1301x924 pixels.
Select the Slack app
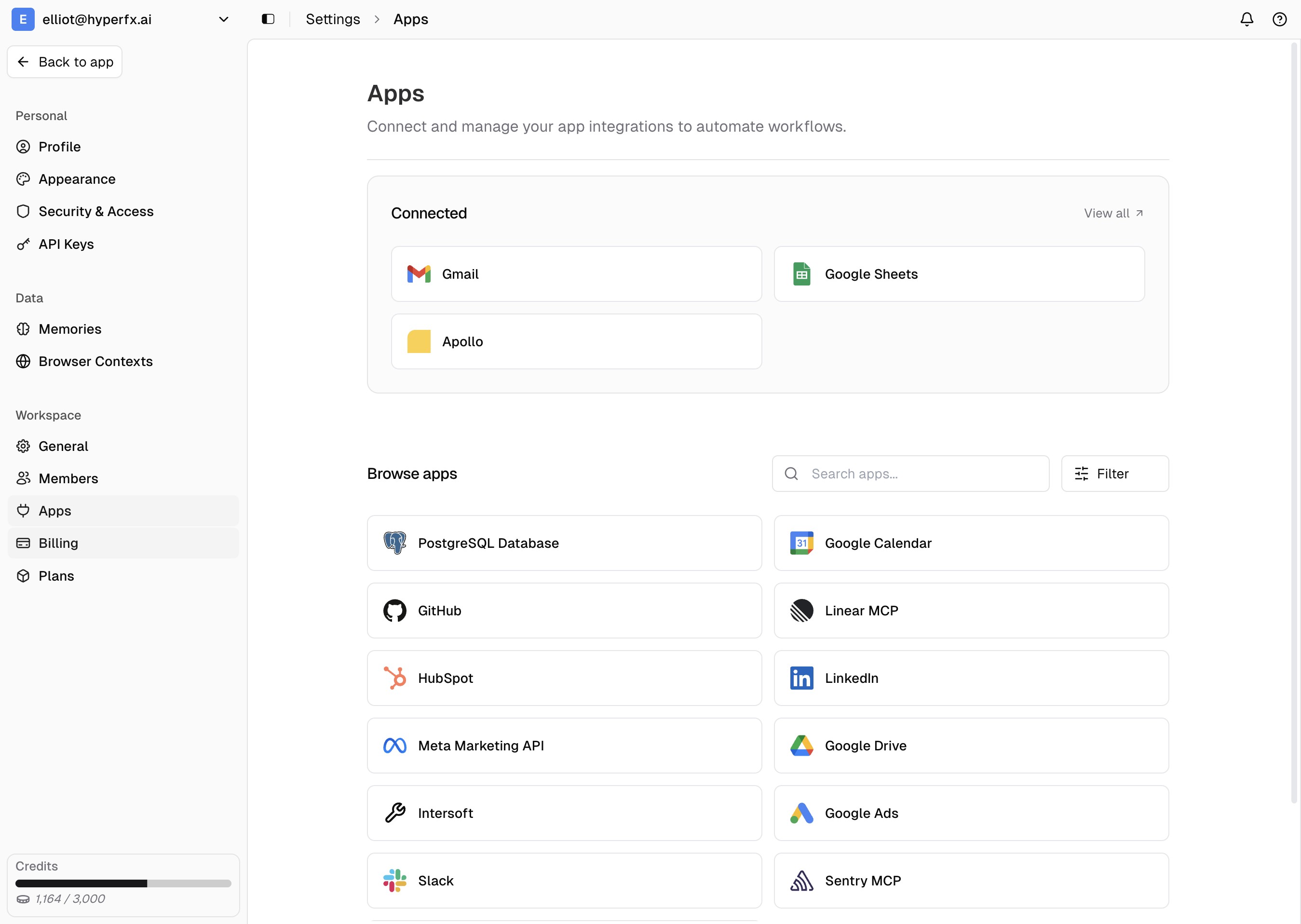click(564, 880)
